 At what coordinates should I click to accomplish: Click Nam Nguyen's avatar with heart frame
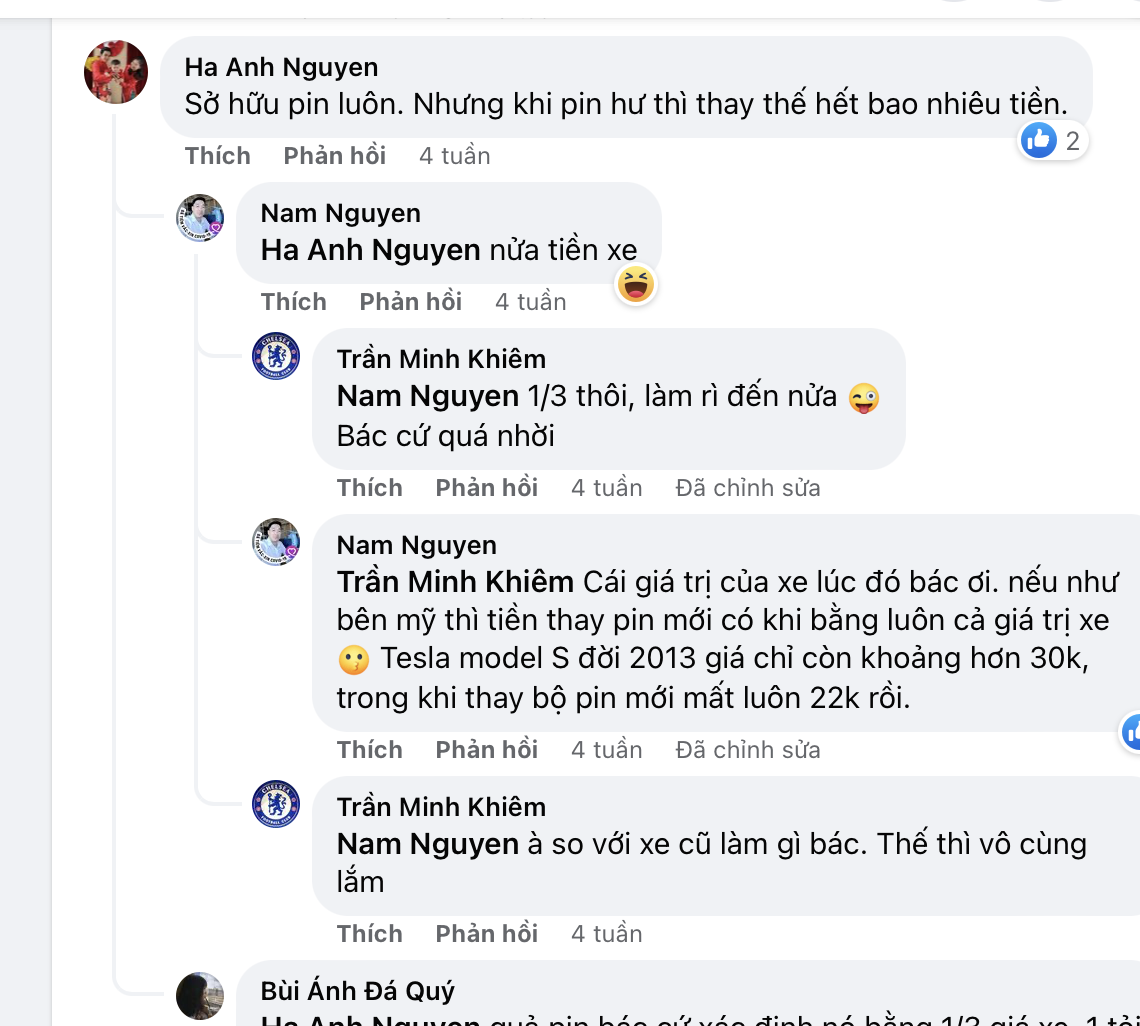(199, 218)
